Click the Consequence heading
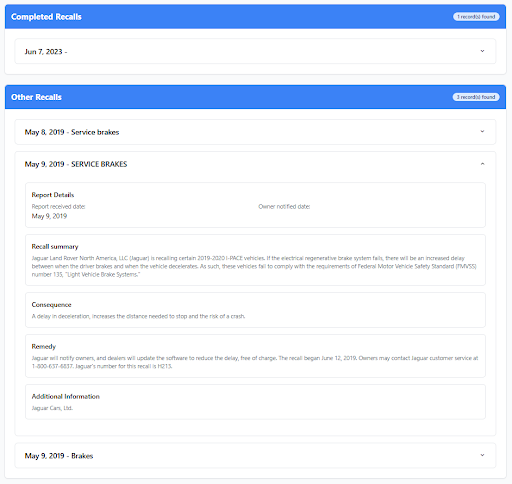This screenshot has height=484, width=512. tap(51, 305)
